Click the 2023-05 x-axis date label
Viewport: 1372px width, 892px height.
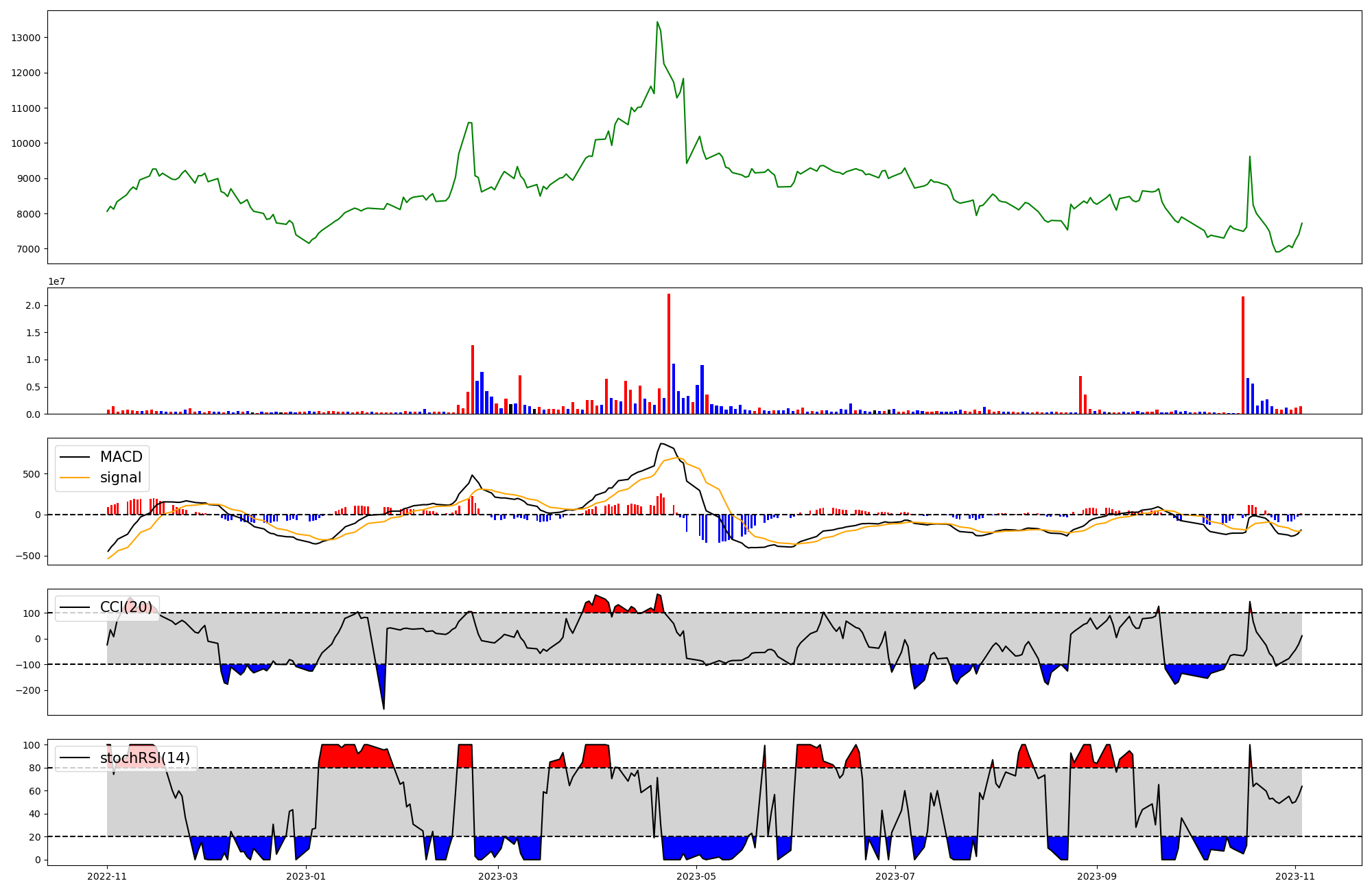pos(696,876)
